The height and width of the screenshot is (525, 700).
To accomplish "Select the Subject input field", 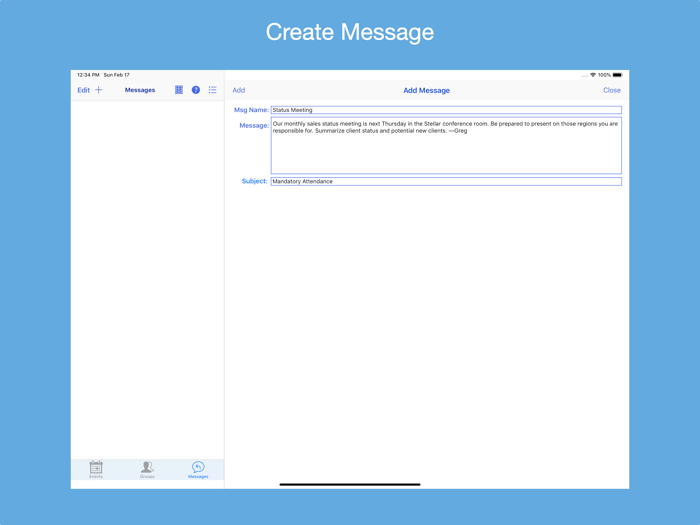I will coord(446,181).
